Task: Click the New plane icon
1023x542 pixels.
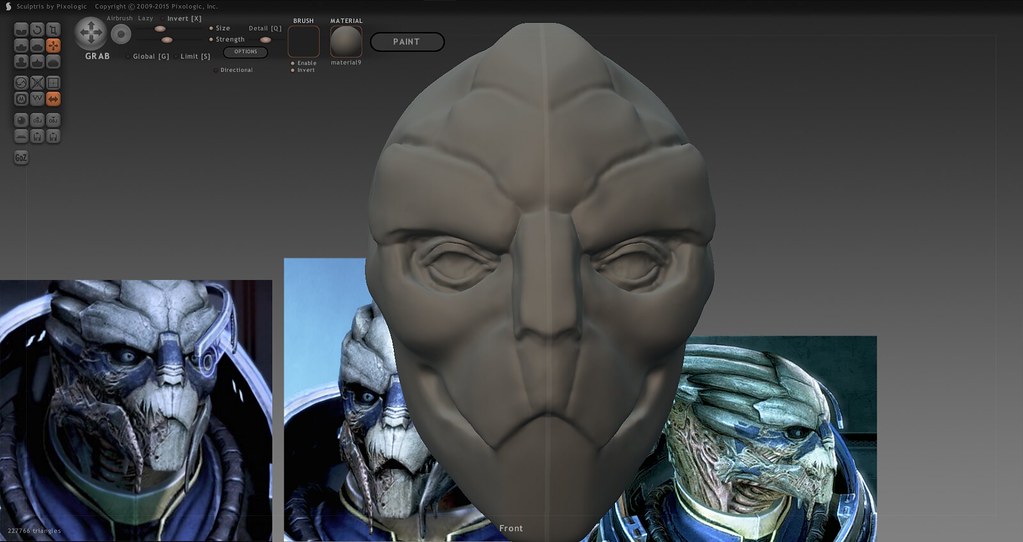Action: pos(21,136)
